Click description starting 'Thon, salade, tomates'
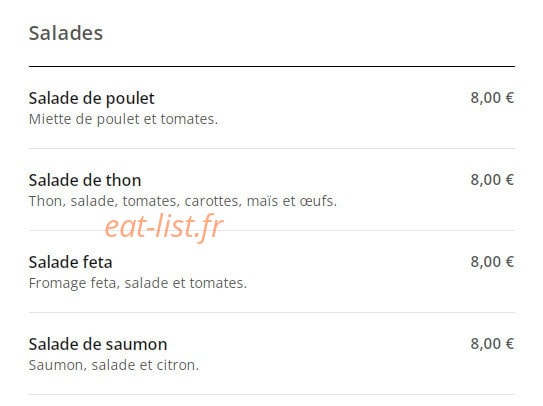543x406 pixels. click(x=183, y=201)
